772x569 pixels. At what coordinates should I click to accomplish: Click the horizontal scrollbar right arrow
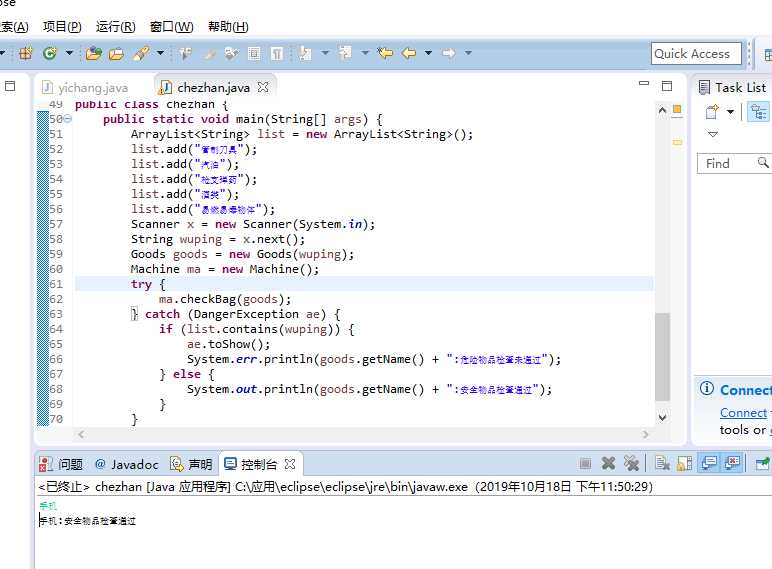pos(645,434)
